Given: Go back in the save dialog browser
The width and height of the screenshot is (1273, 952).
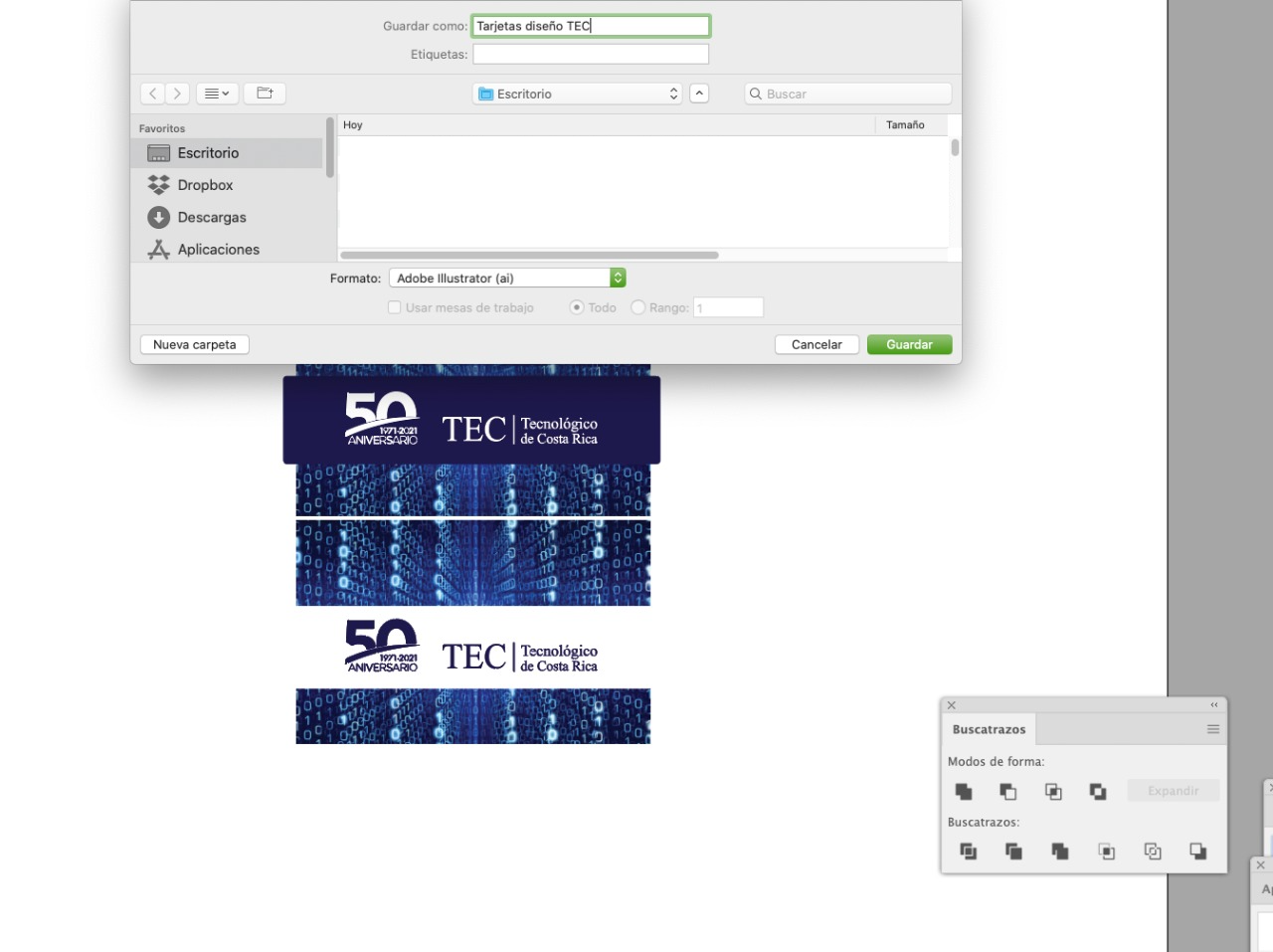Looking at the screenshot, I should click(152, 94).
